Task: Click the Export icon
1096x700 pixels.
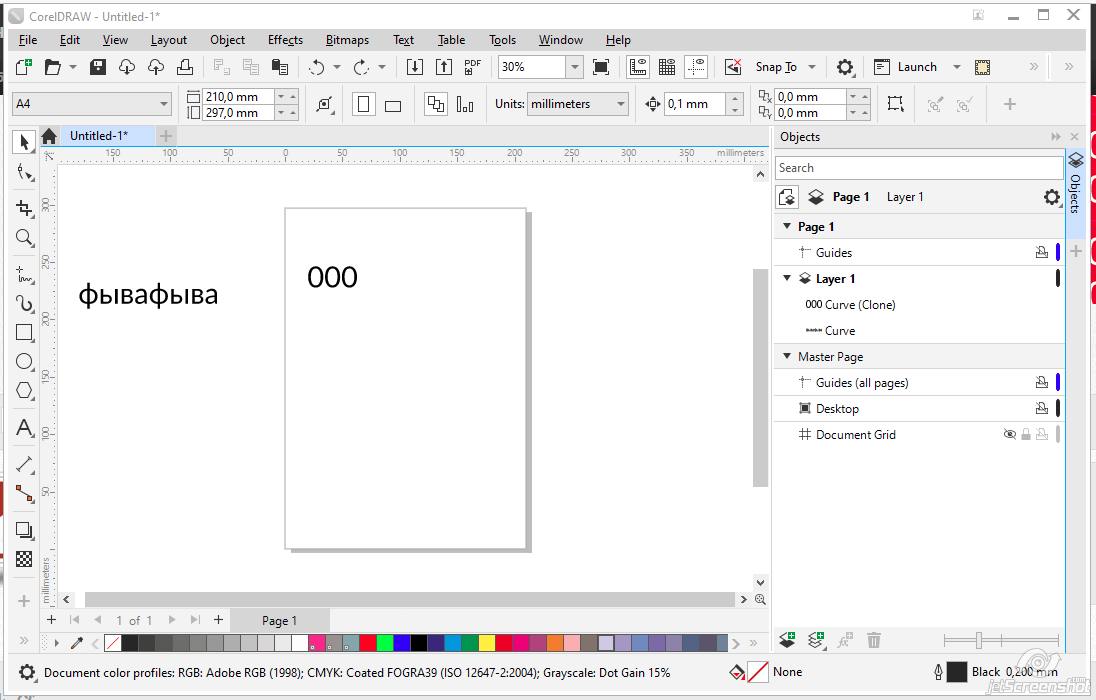Action: tap(444, 67)
